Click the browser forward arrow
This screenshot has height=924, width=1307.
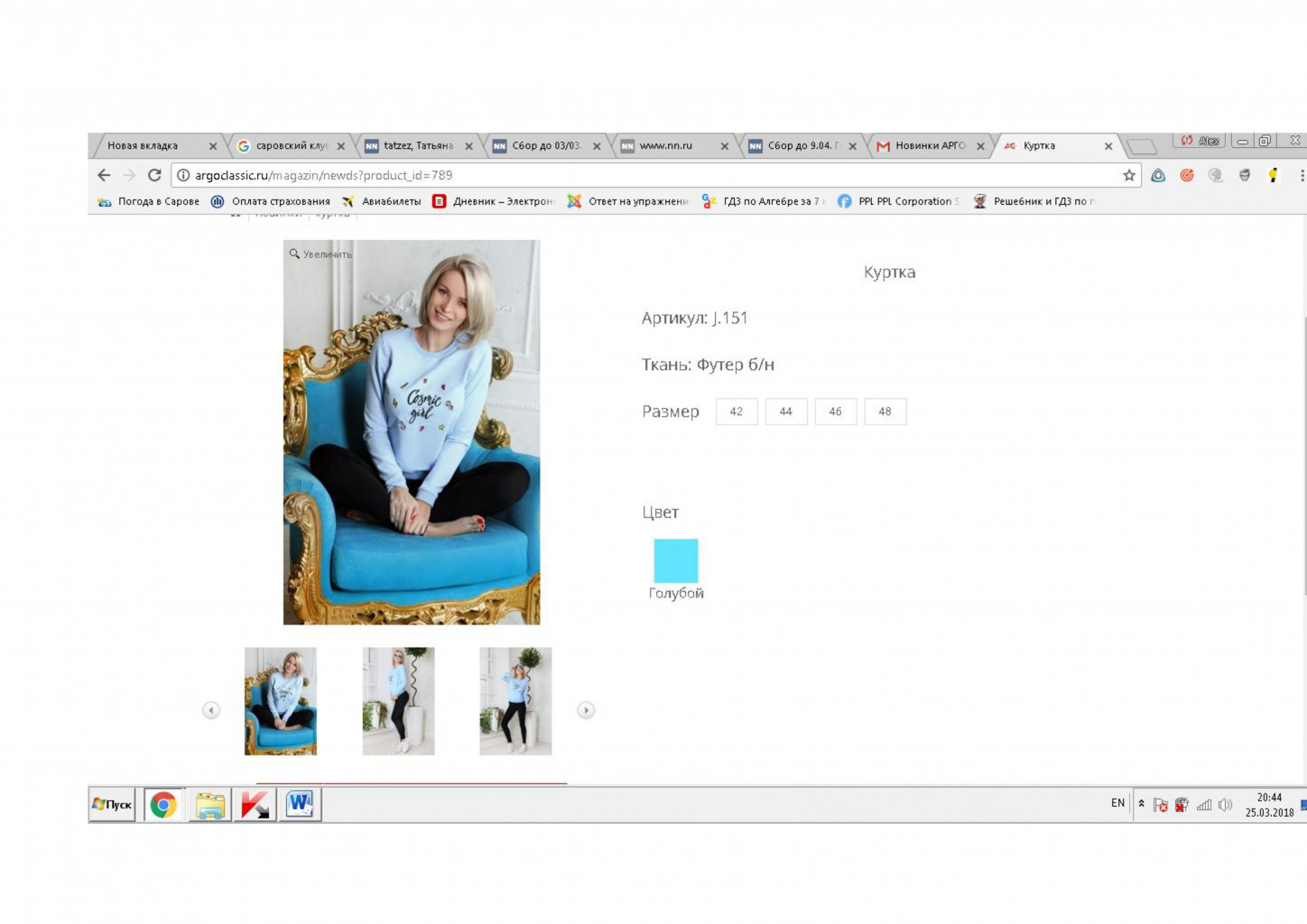129,175
